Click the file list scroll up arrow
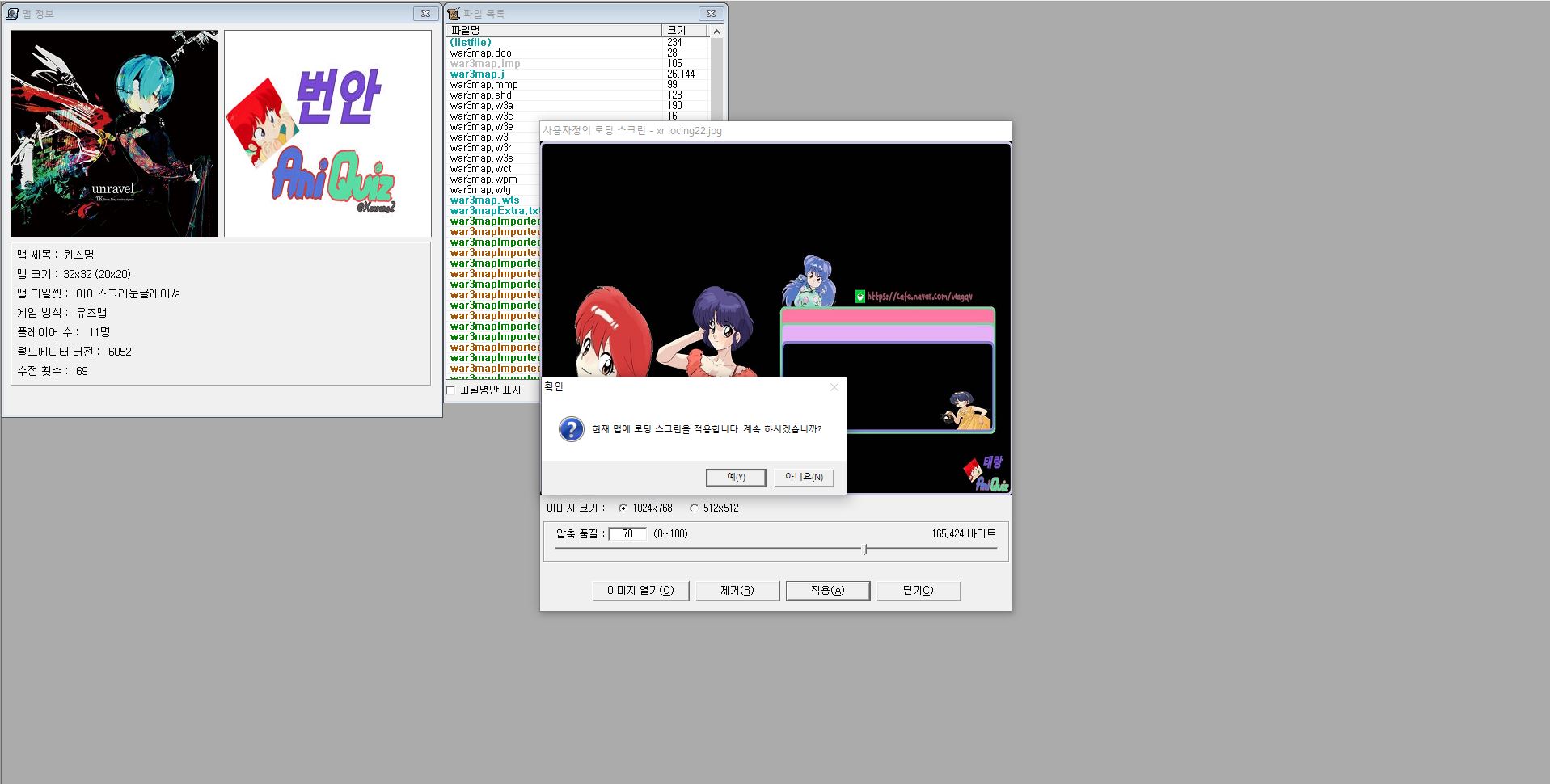The image size is (1550, 784). coord(717,32)
